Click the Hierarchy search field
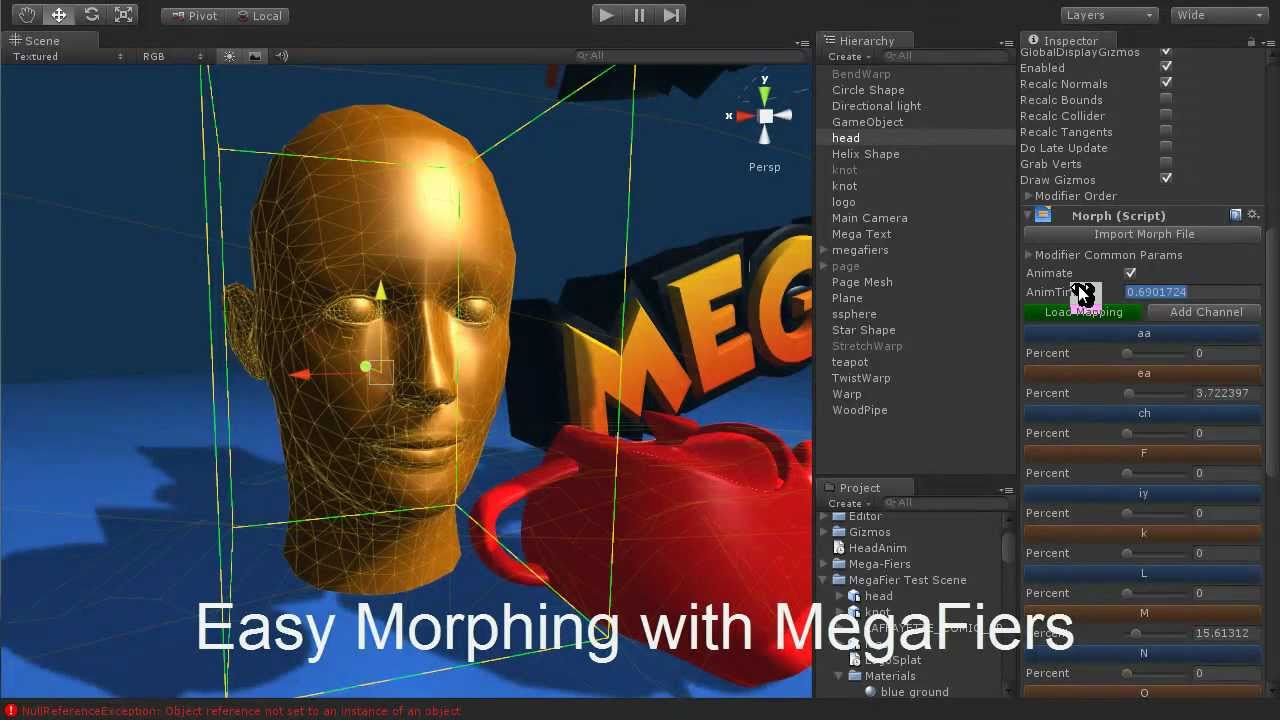The width and height of the screenshot is (1280, 720). [x=946, y=56]
